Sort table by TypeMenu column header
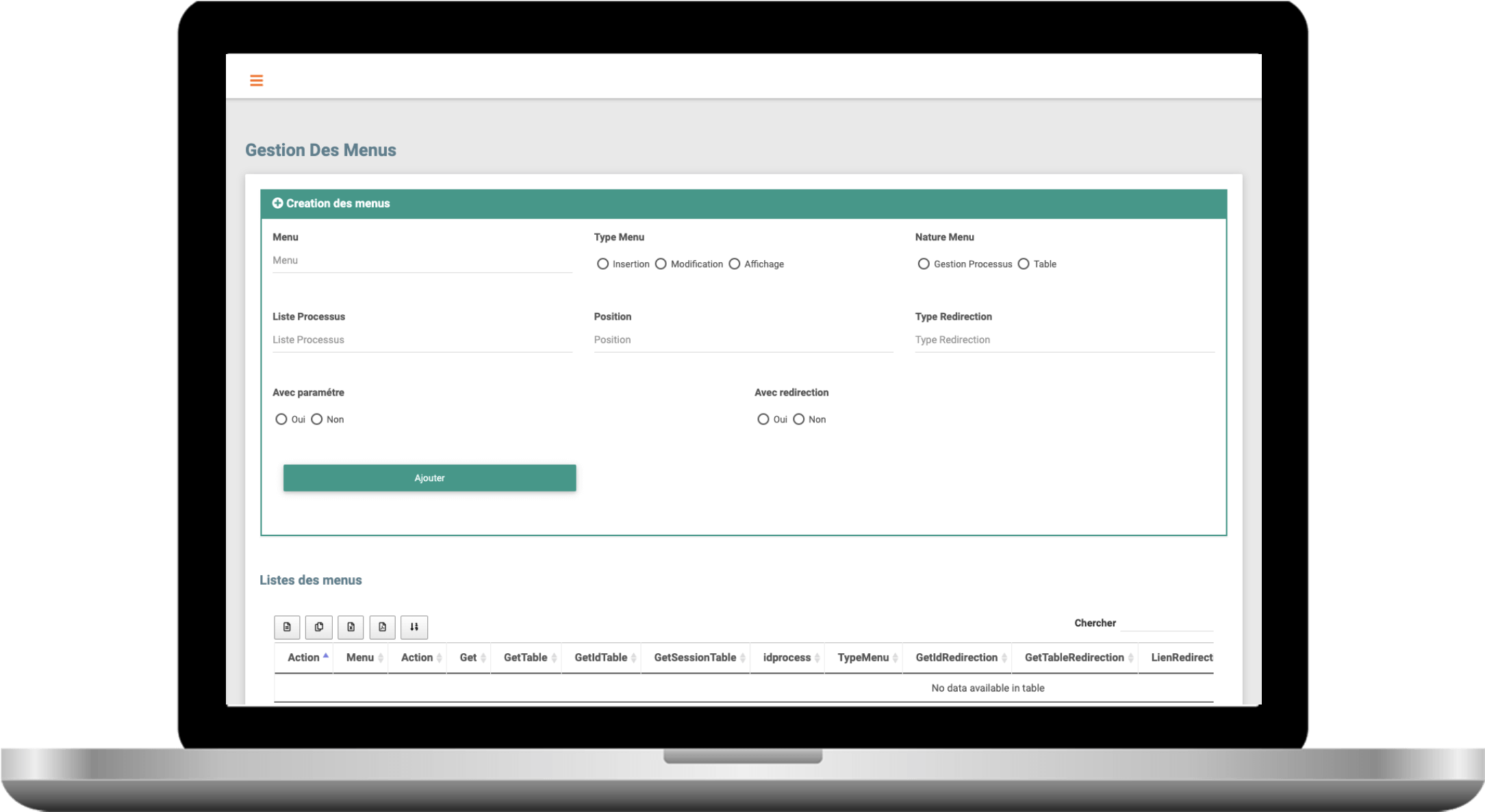Screen dimensions: 1485x812 [863, 658]
